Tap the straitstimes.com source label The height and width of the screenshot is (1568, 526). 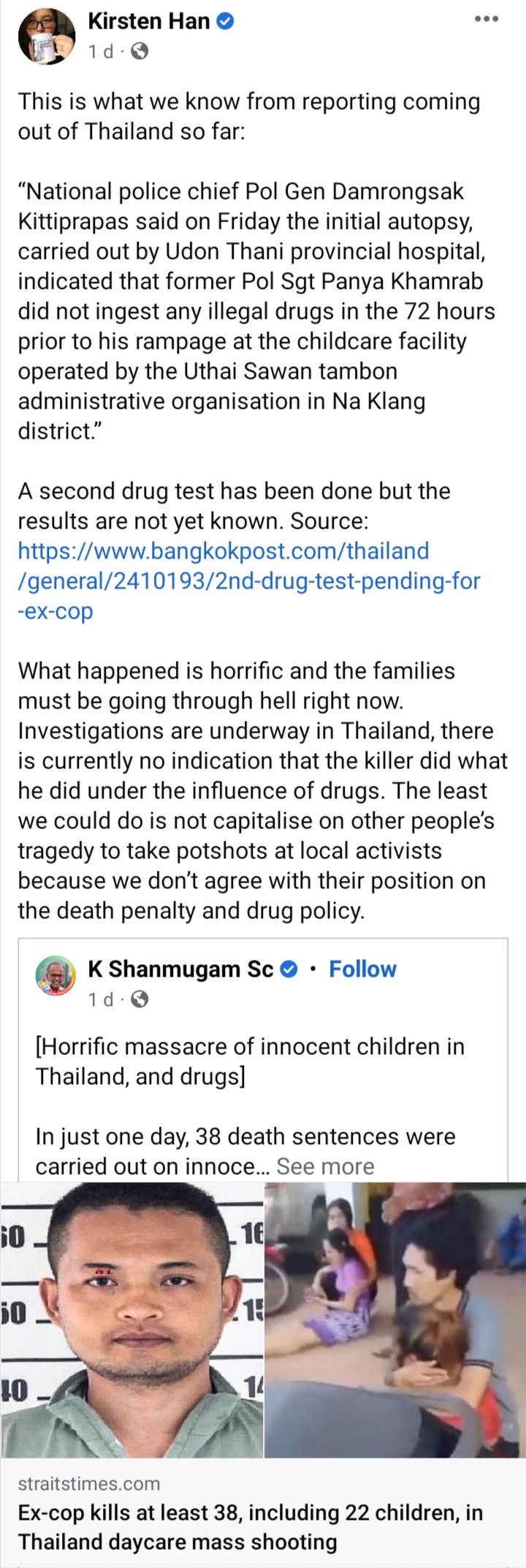[x=89, y=1484]
